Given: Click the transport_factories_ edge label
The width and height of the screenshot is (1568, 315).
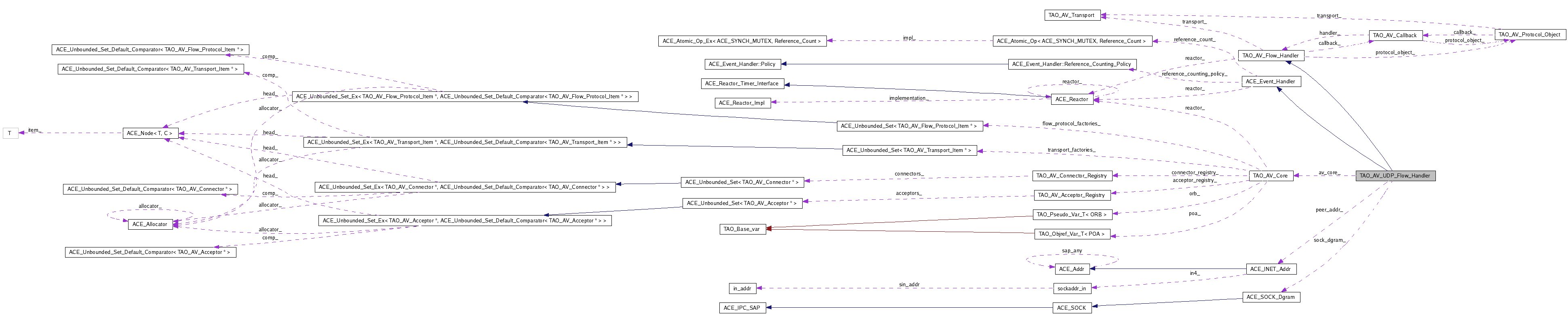Looking at the screenshot, I should [x=1071, y=150].
